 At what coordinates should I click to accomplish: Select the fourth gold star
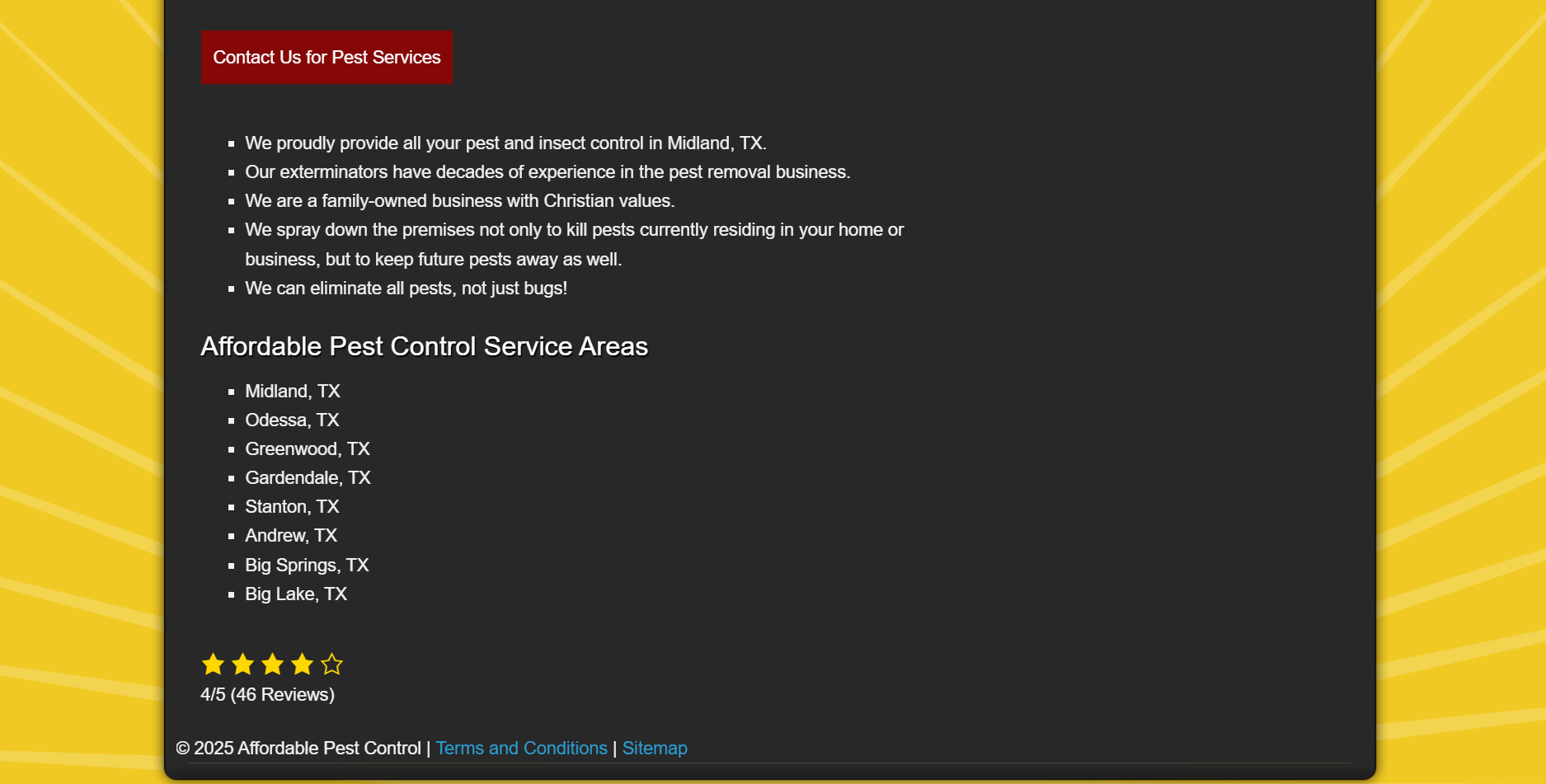302,664
